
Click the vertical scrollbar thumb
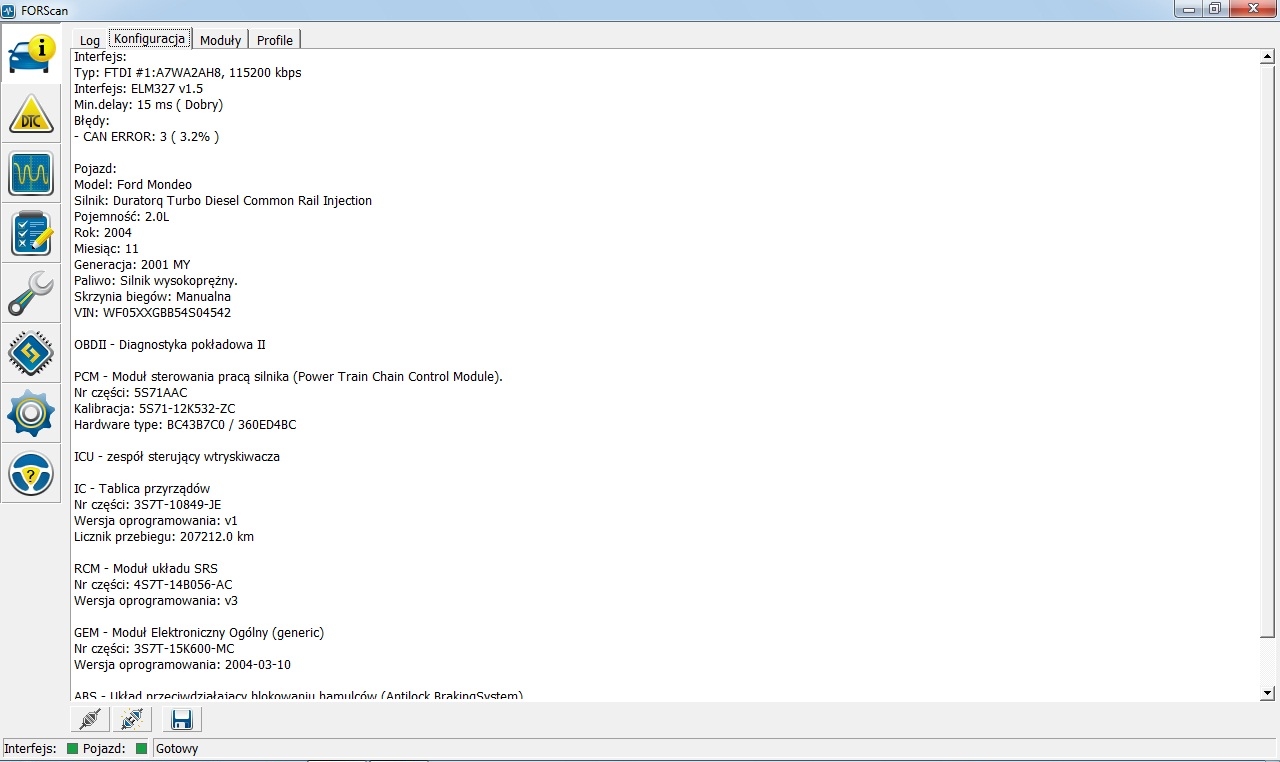tap(1267, 350)
